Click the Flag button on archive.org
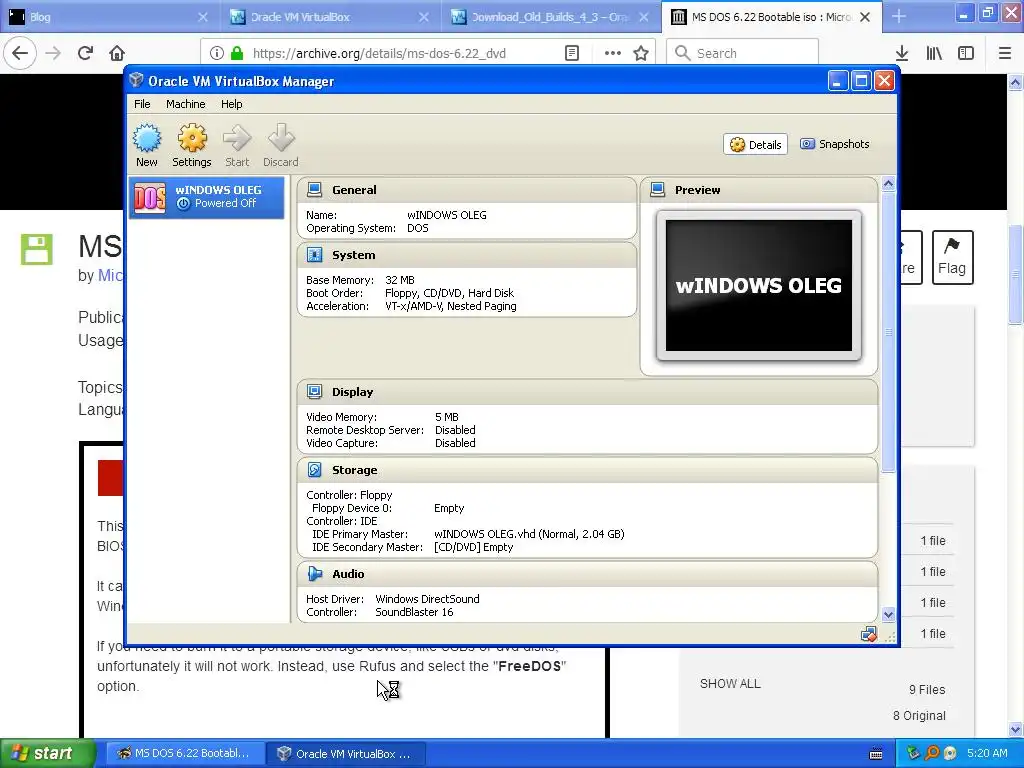Viewport: 1024px width, 768px height. point(952,257)
